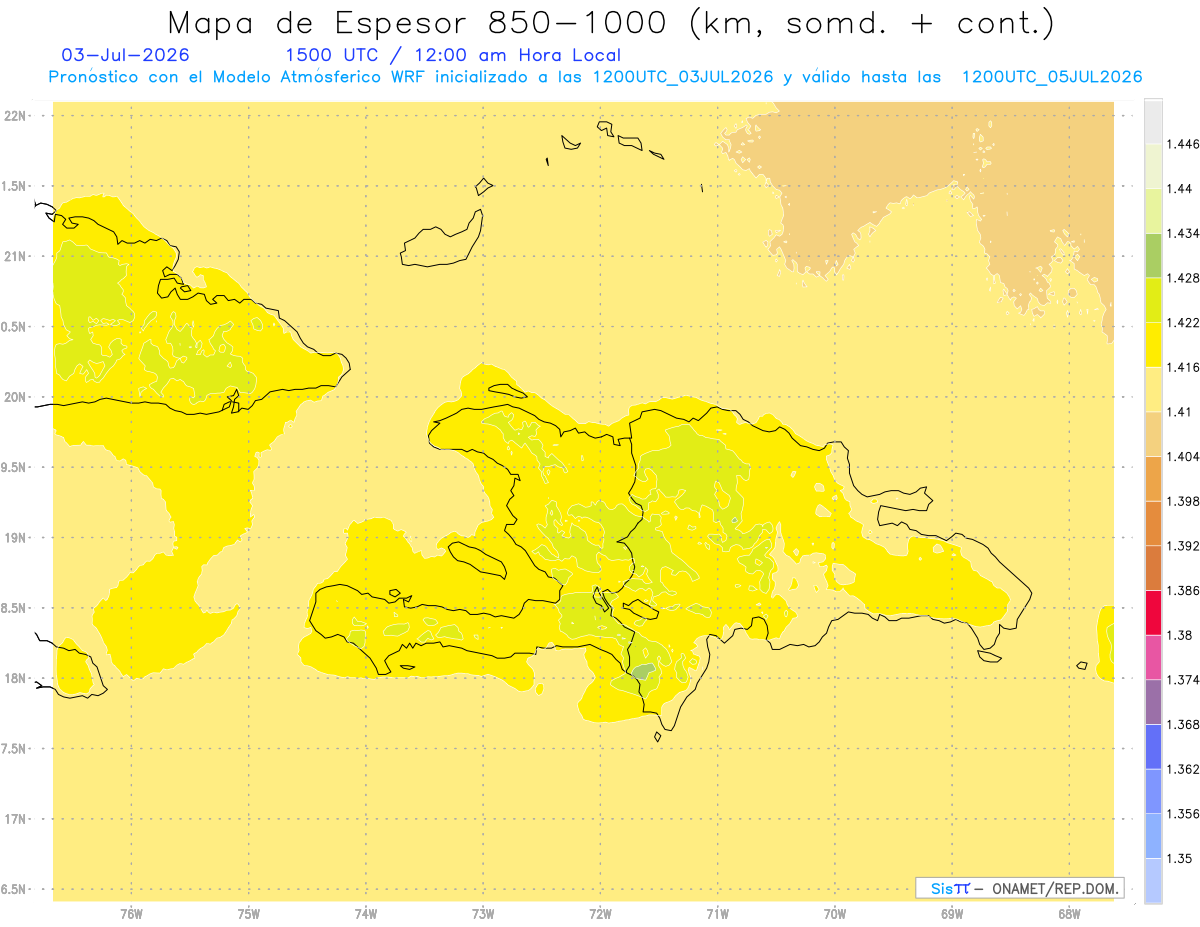Pick the green legend swatch between 1.428 and 1.434
The height and width of the screenshot is (927, 1200).
tap(1153, 255)
